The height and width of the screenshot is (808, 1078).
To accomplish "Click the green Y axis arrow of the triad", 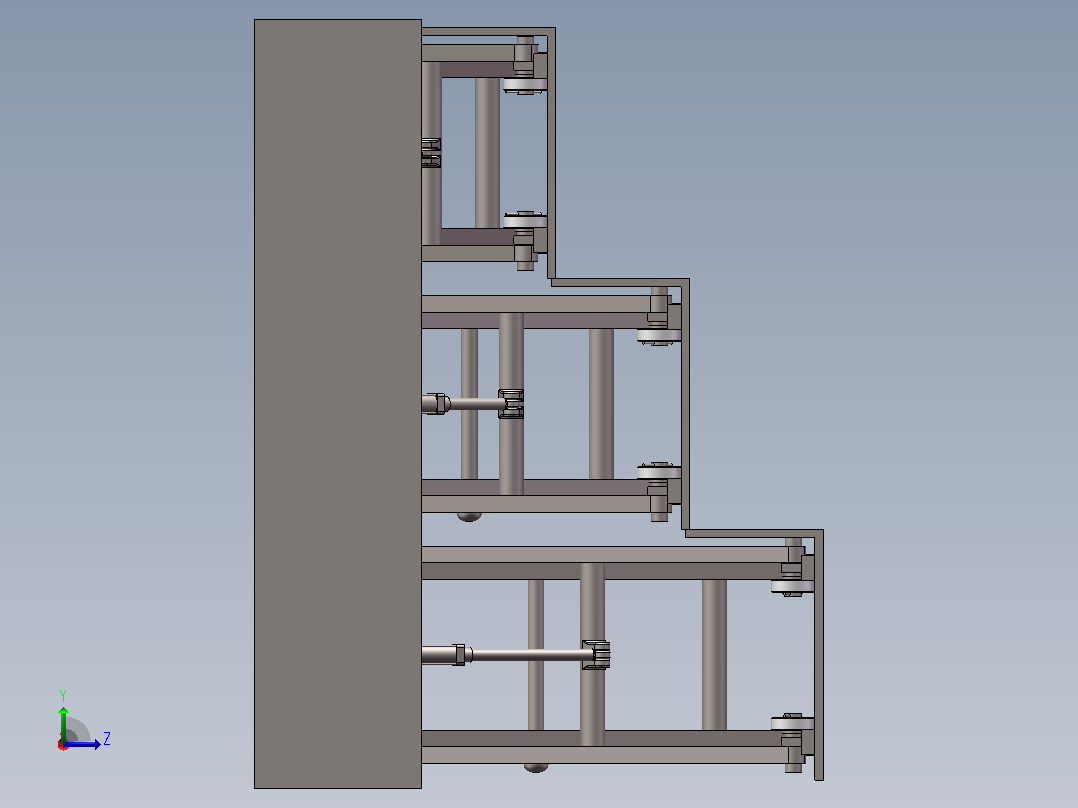I will [63, 723].
